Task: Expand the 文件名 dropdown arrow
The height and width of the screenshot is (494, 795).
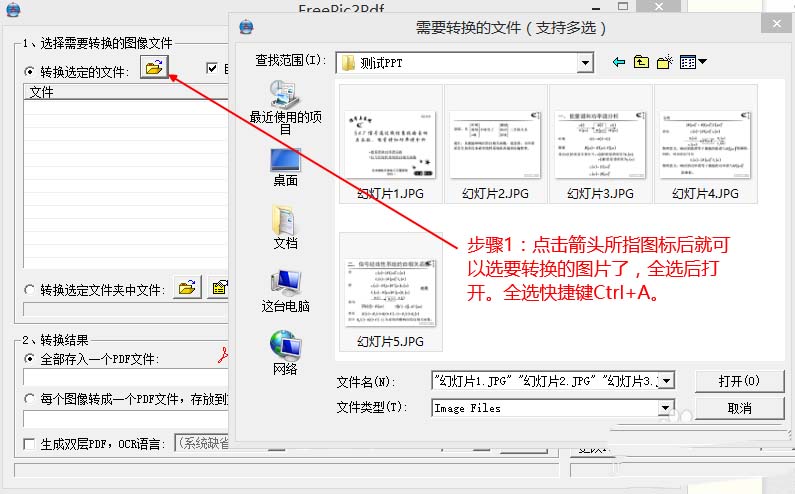Action: click(666, 380)
